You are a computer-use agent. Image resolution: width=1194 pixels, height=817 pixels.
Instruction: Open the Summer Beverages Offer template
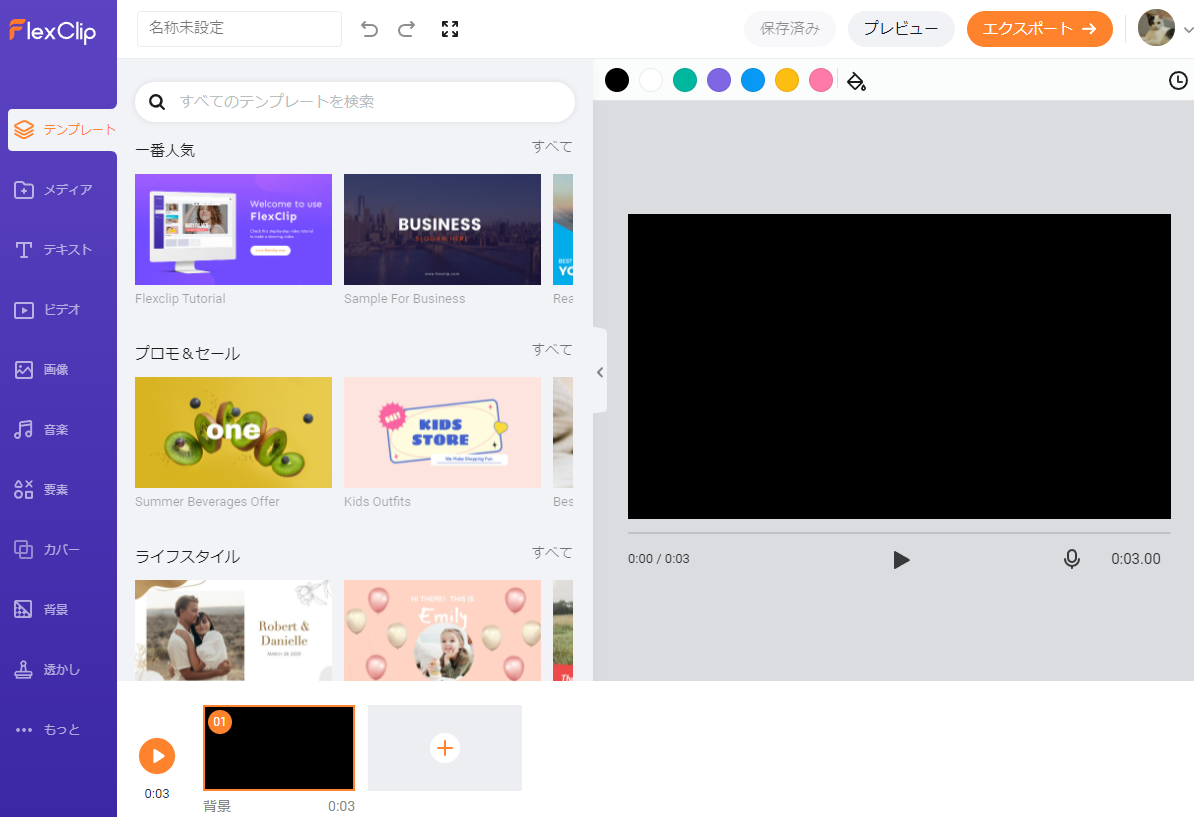[233, 432]
